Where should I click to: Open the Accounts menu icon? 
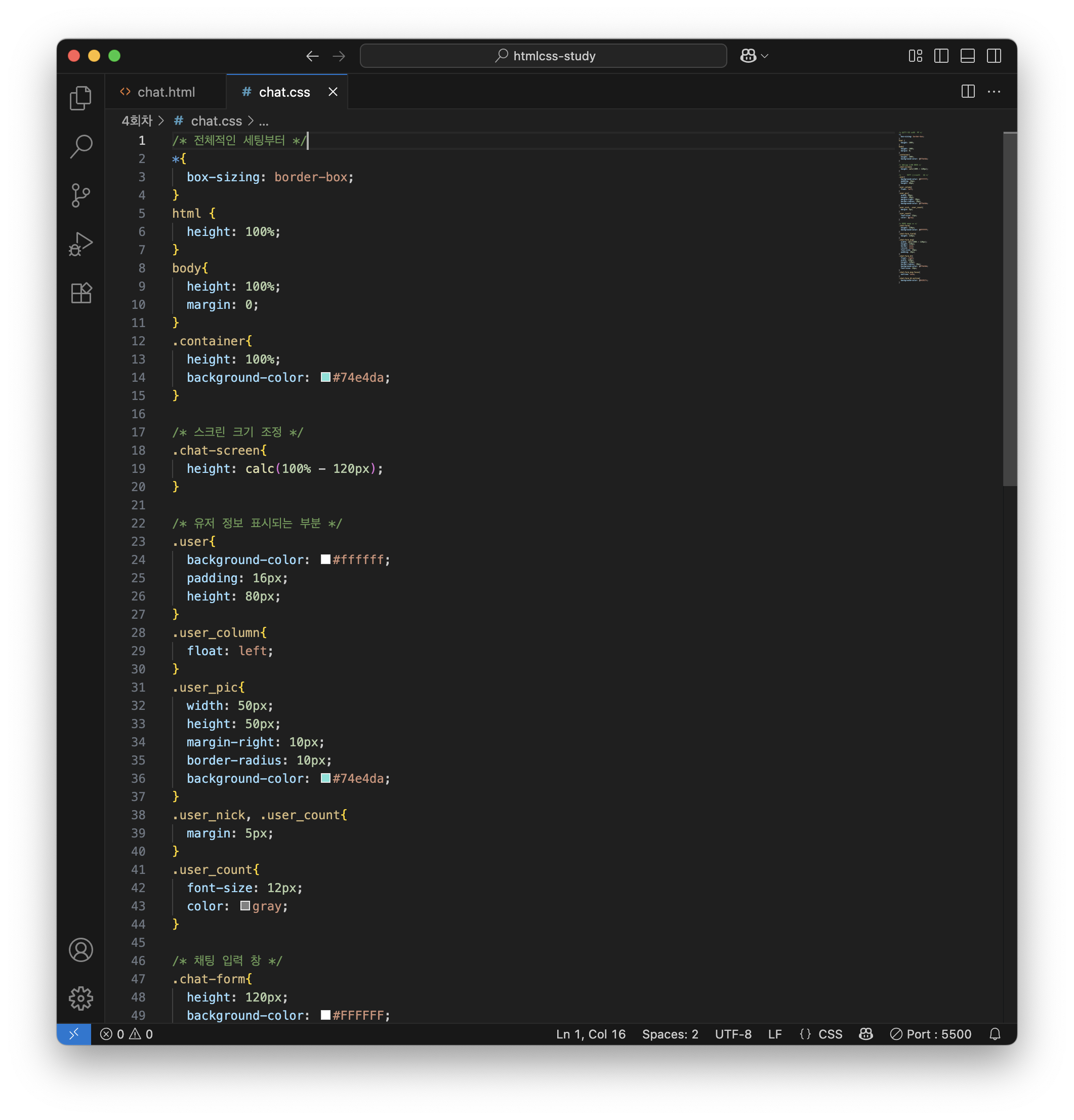pyautogui.click(x=80, y=950)
